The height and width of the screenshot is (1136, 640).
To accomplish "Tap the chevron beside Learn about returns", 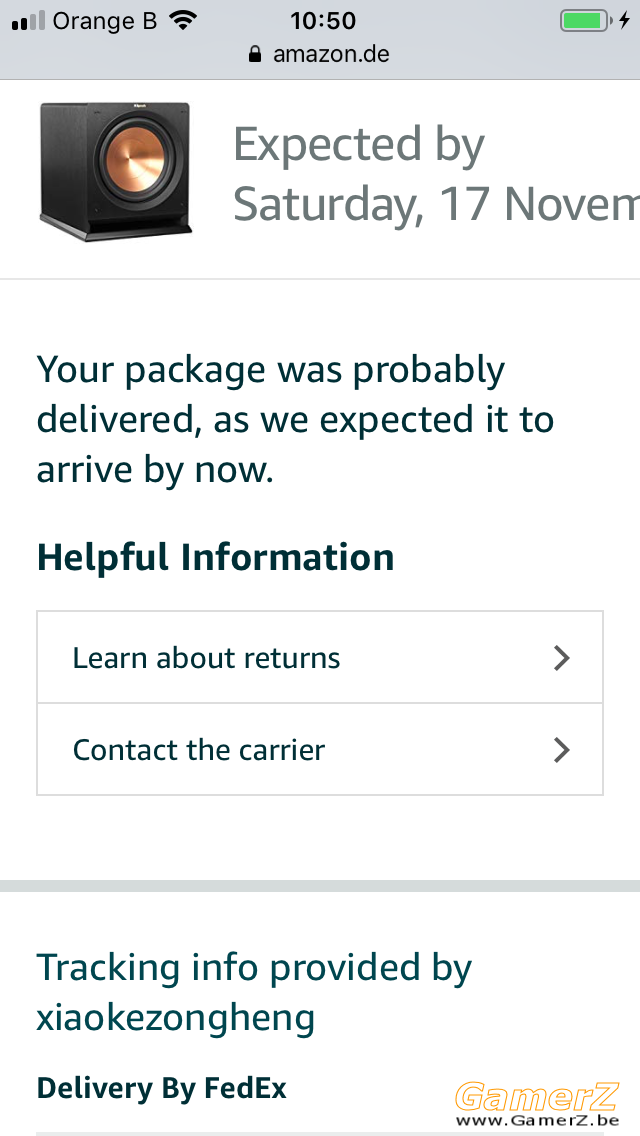I will 562,658.
